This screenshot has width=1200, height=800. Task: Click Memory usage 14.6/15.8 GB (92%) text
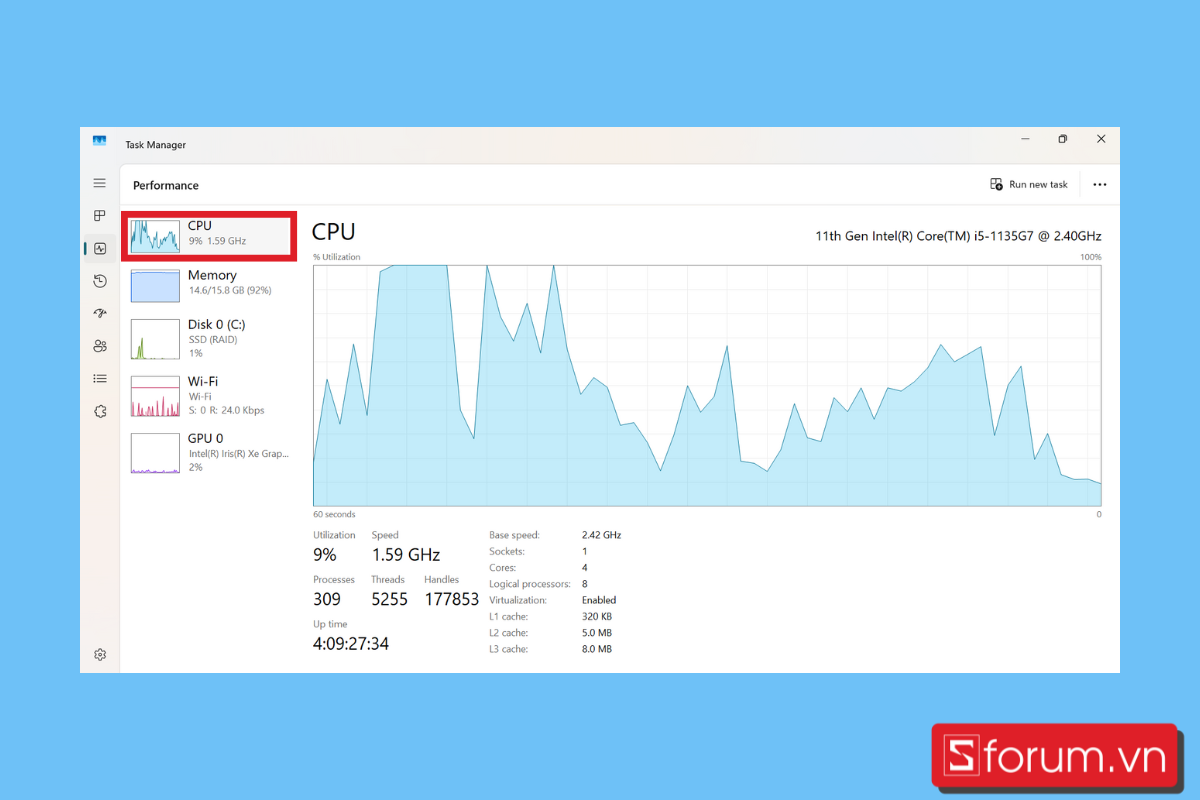tap(230, 291)
